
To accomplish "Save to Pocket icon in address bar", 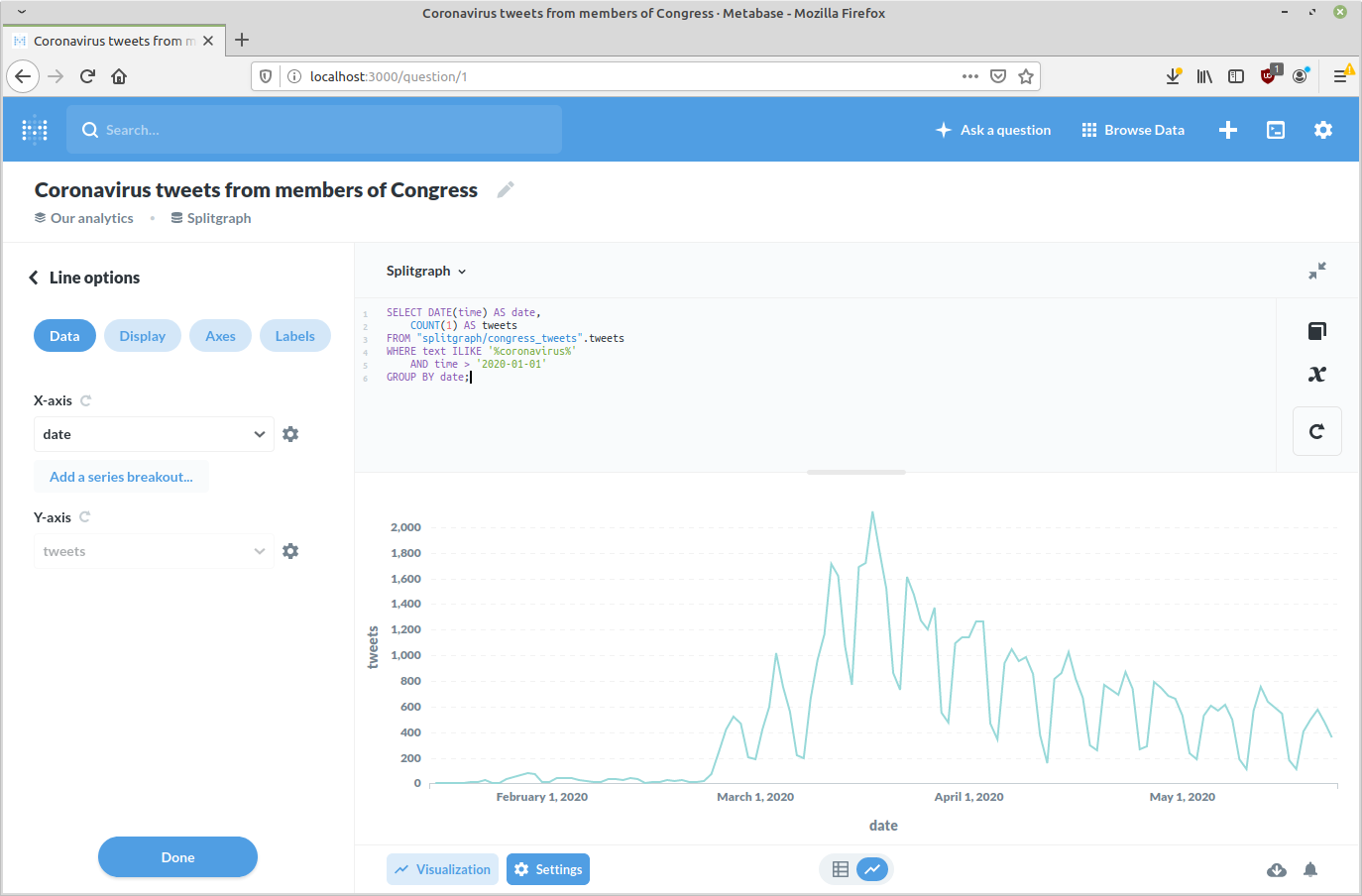I will pos(998,76).
